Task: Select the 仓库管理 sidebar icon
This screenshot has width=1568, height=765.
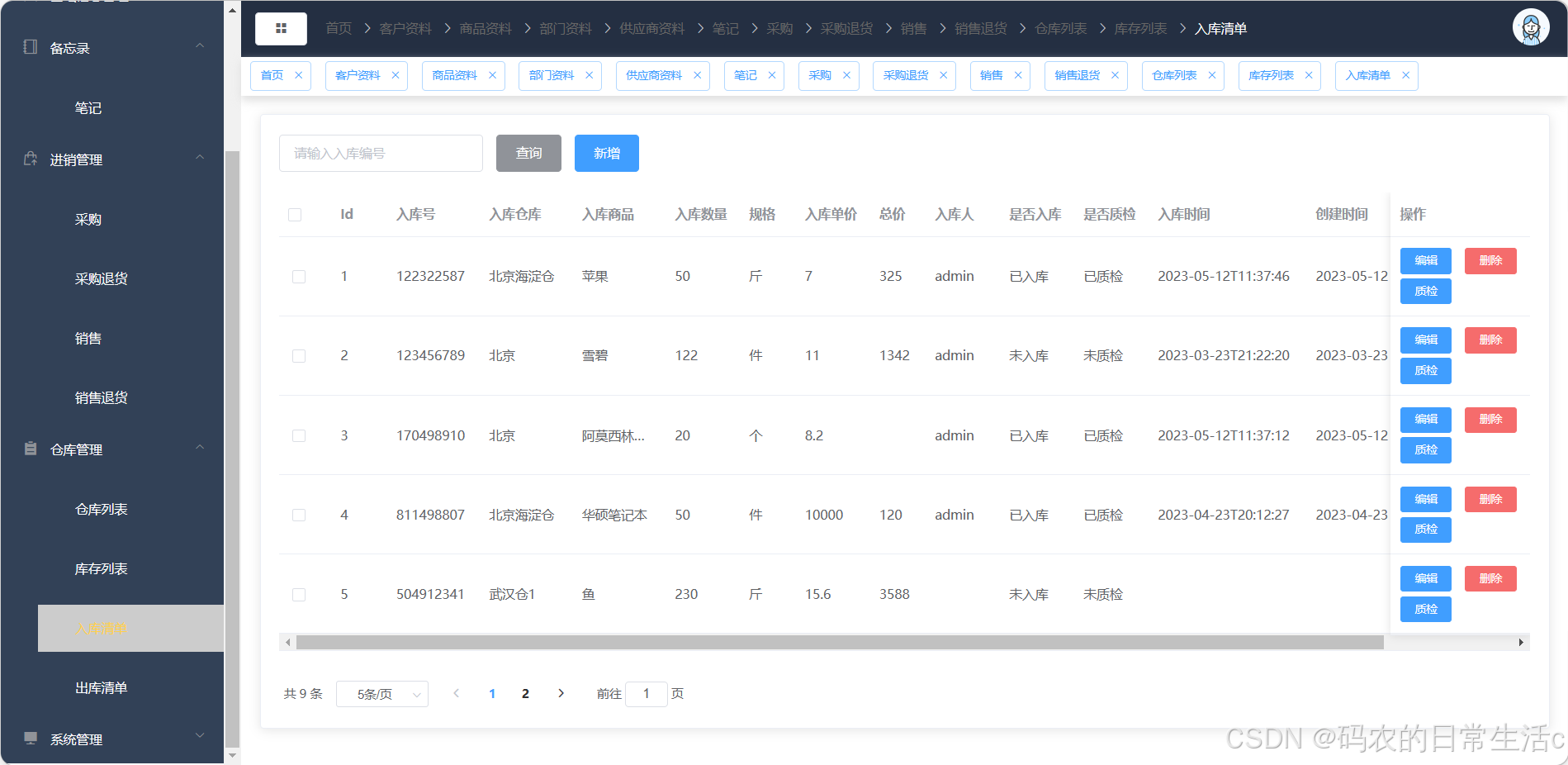Action: coord(31,449)
